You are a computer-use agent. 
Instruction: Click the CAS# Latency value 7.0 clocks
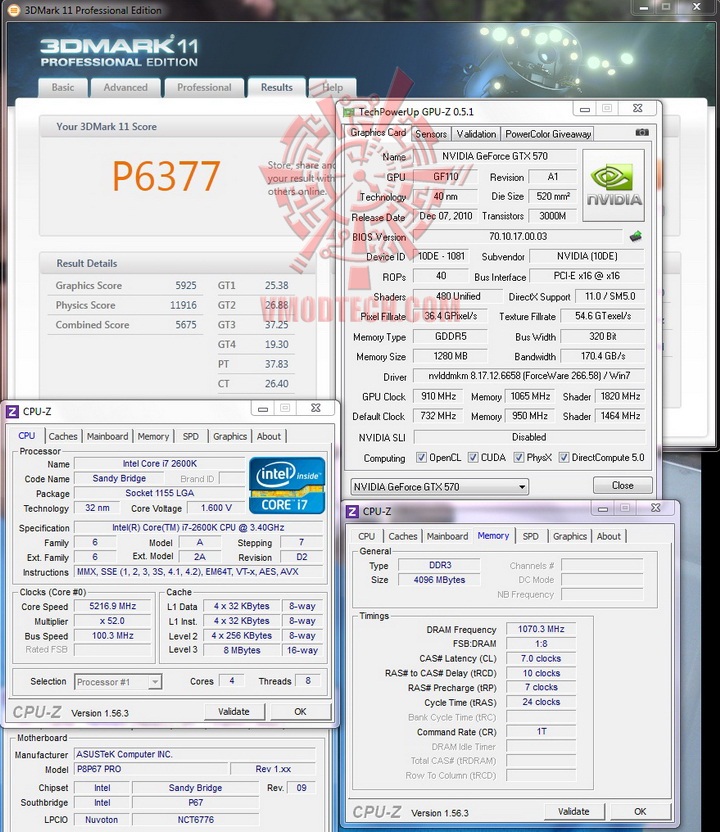[x=541, y=658]
